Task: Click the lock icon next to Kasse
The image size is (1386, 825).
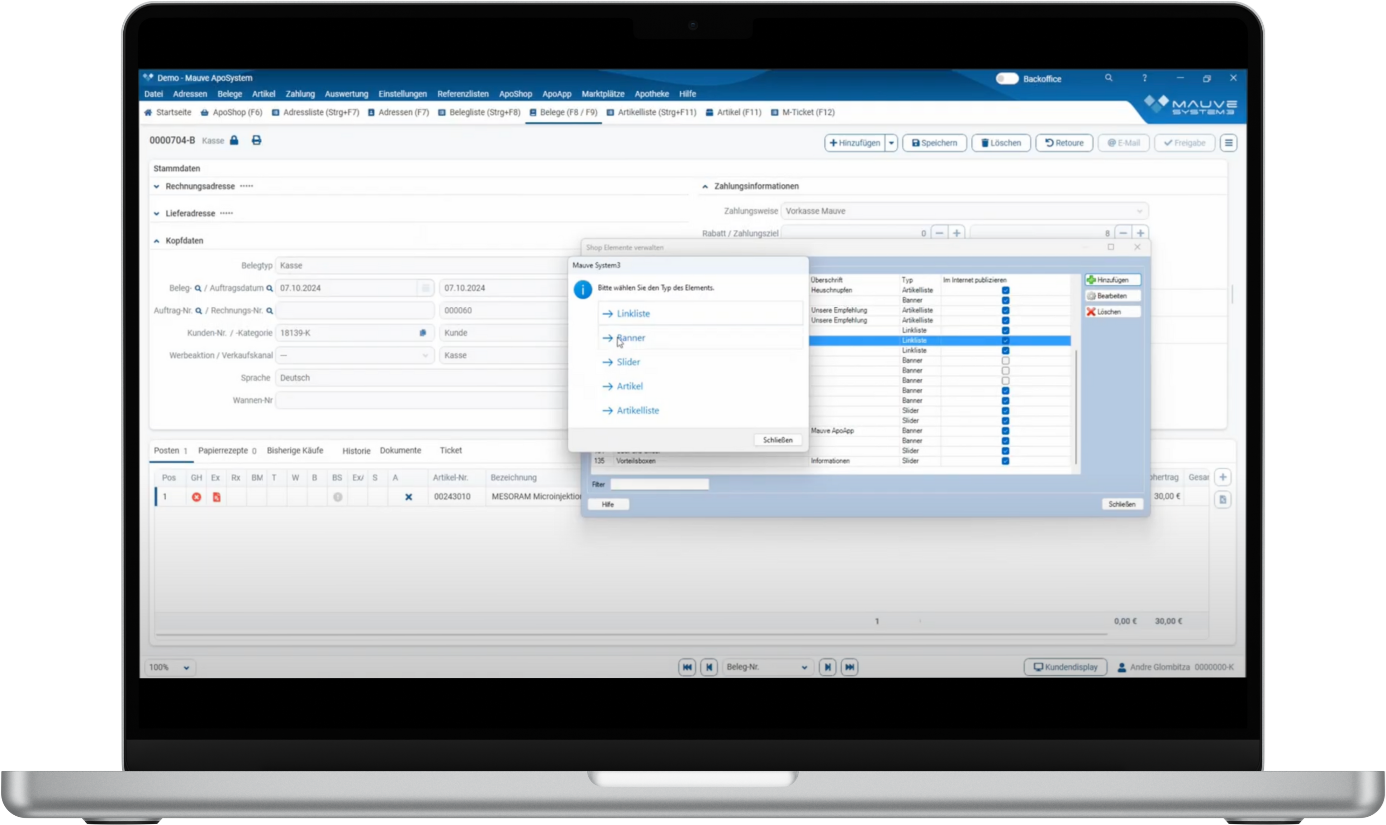Action: (234, 141)
